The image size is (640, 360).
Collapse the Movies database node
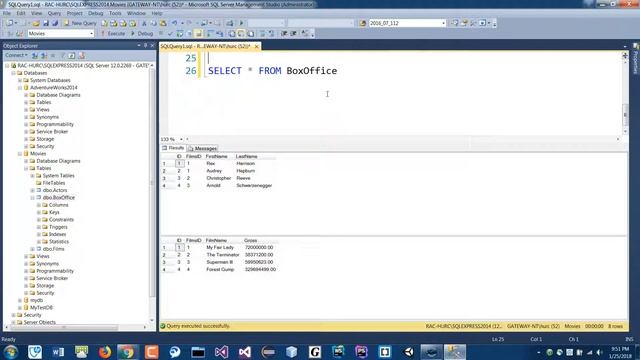click(20, 154)
